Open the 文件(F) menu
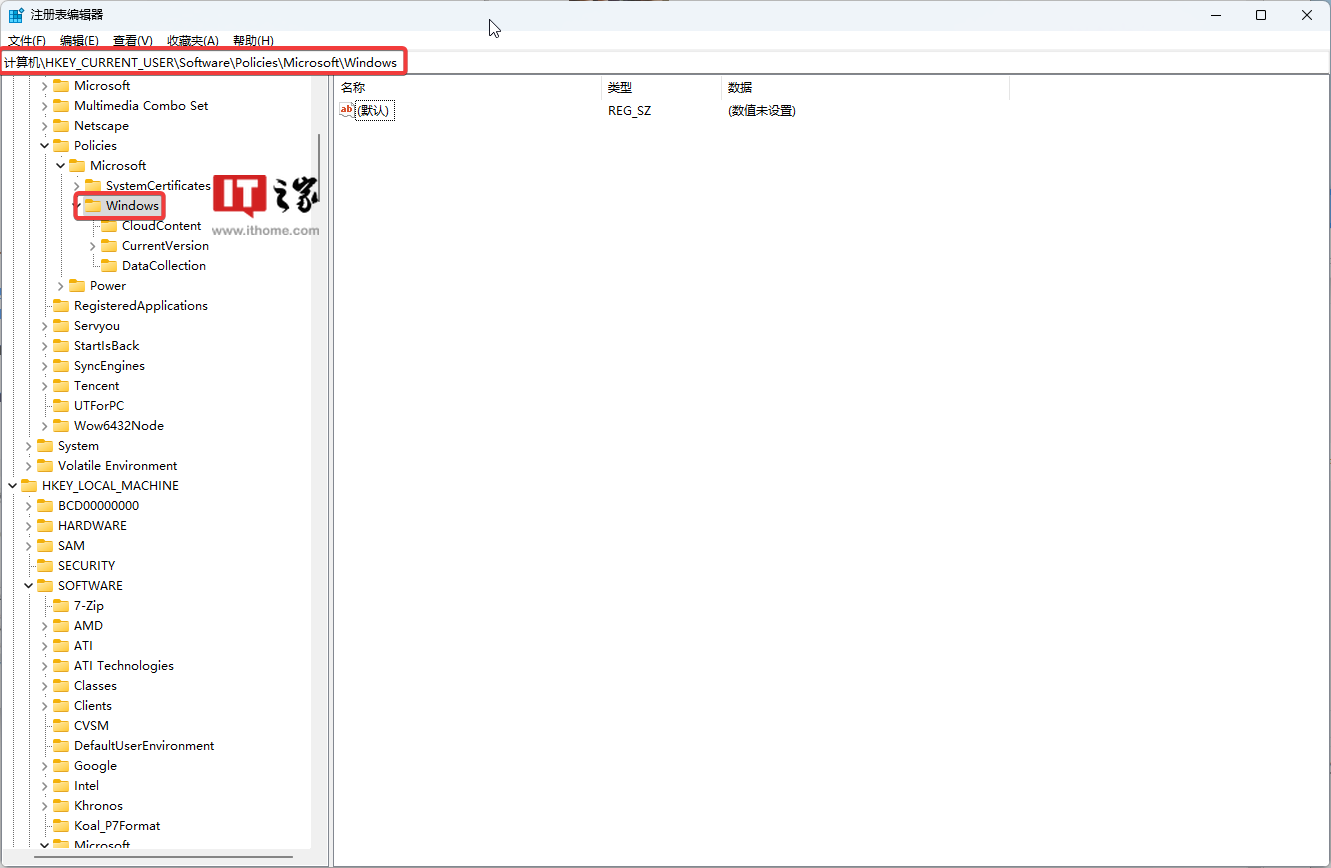 (27, 41)
